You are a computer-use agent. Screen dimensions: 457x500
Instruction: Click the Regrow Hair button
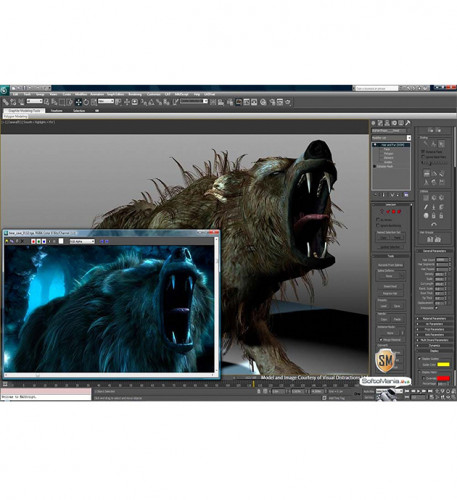pos(390,293)
